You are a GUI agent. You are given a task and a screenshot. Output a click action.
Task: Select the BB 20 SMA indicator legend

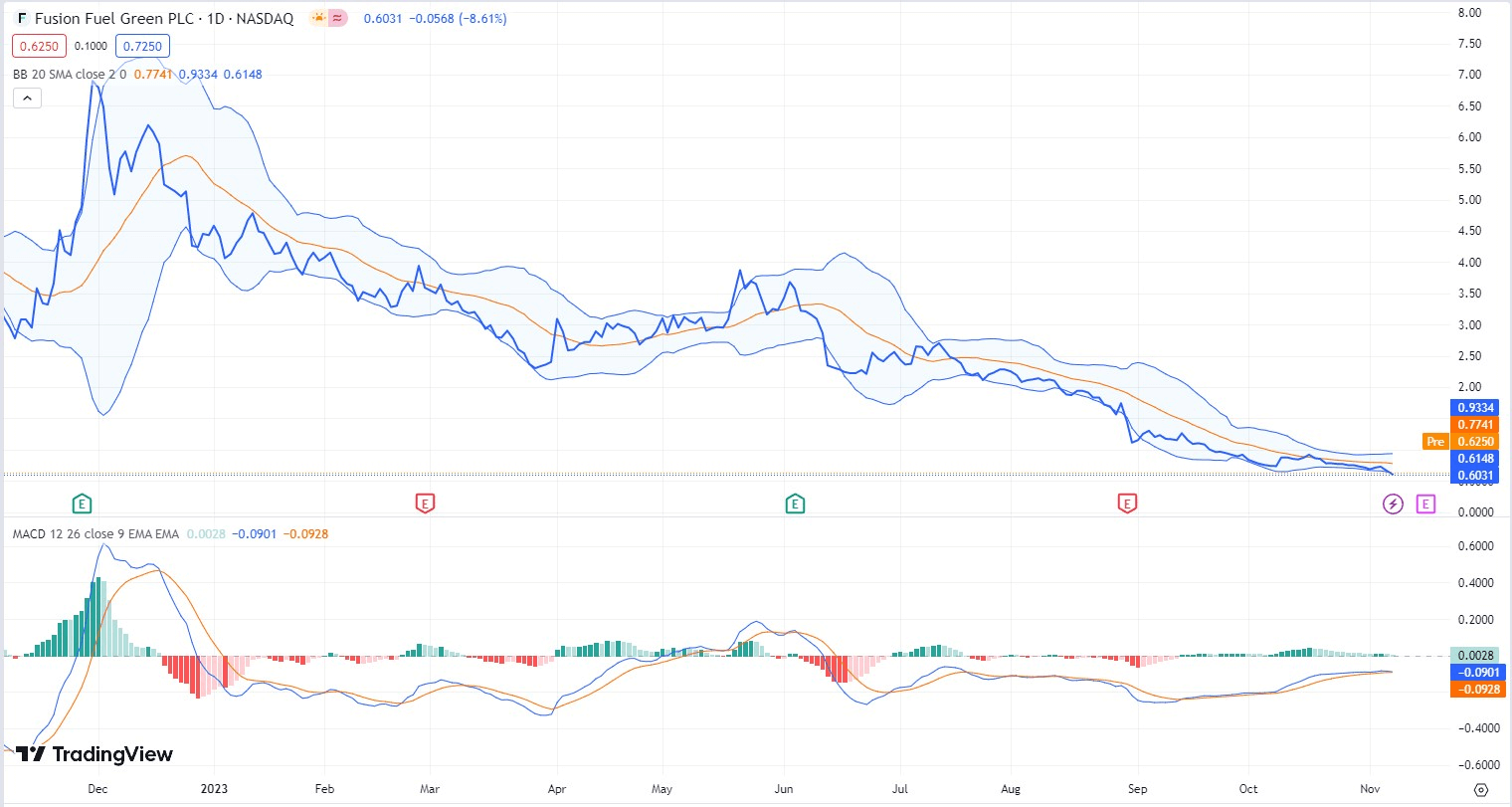(x=70, y=75)
